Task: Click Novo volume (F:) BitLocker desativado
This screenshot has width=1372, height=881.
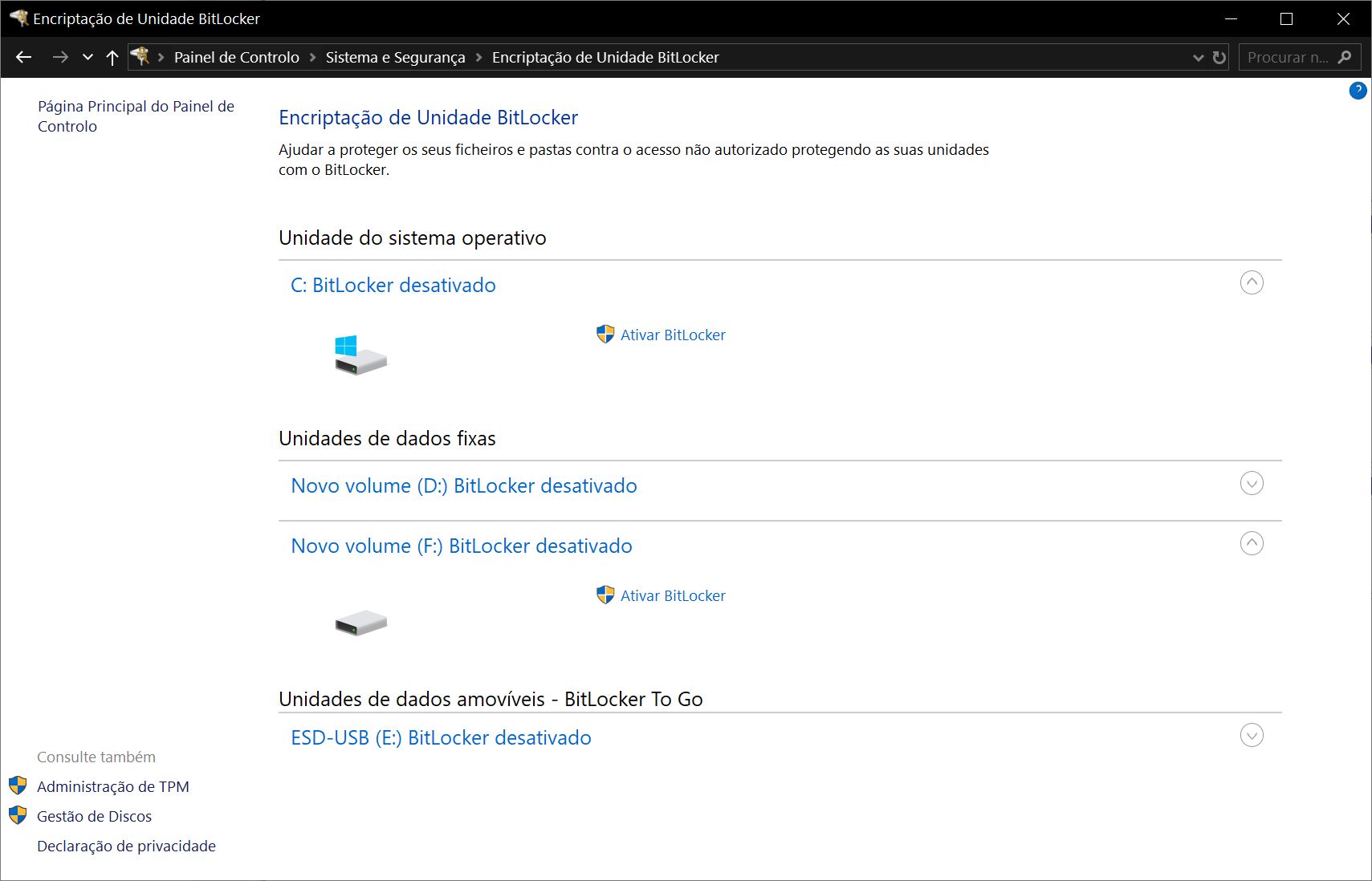Action: pyautogui.click(x=462, y=546)
